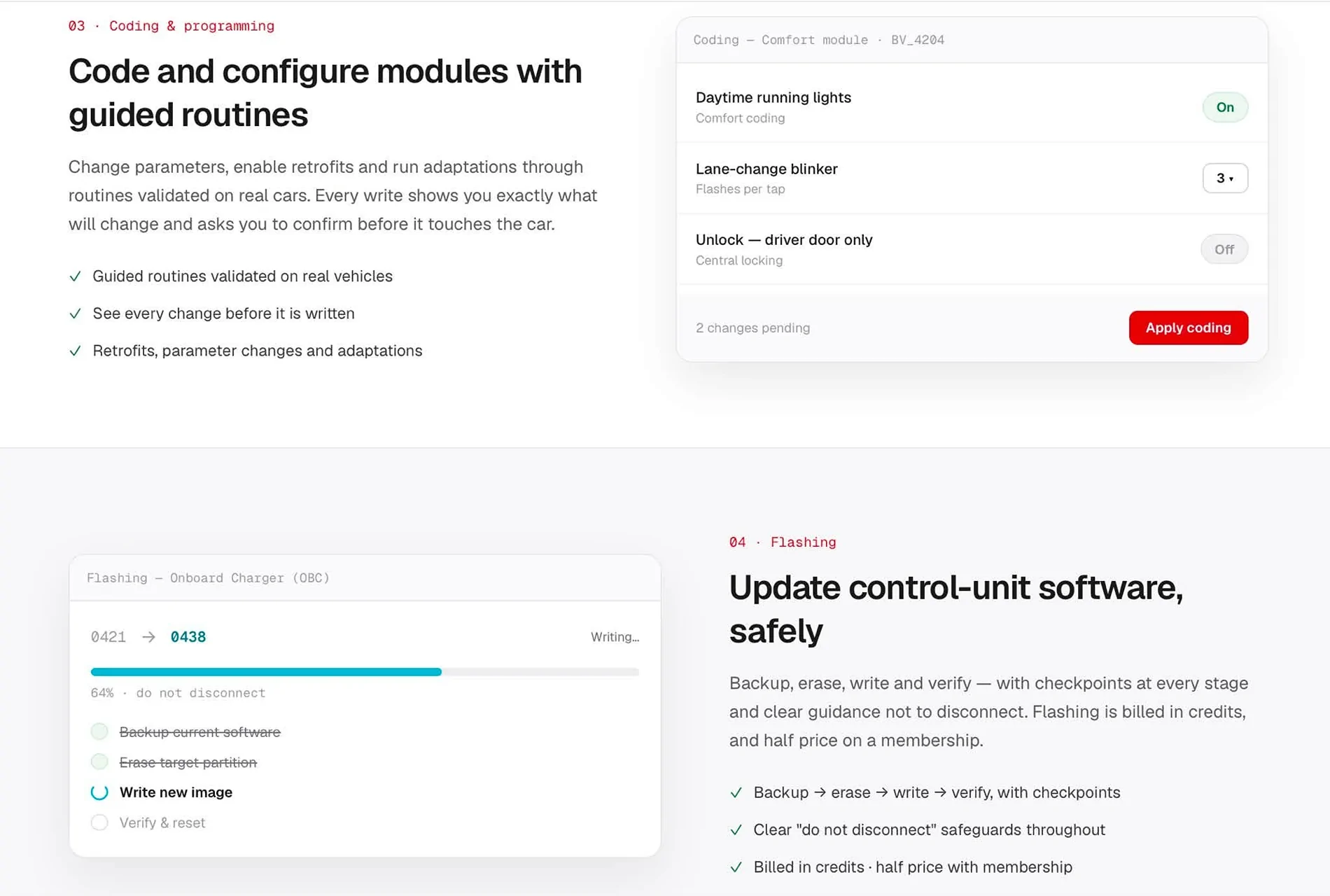Click the spinner icon beside Write new image
Image resolution: width=1330 pixels, height=896 pixels.
pos(99,792)
